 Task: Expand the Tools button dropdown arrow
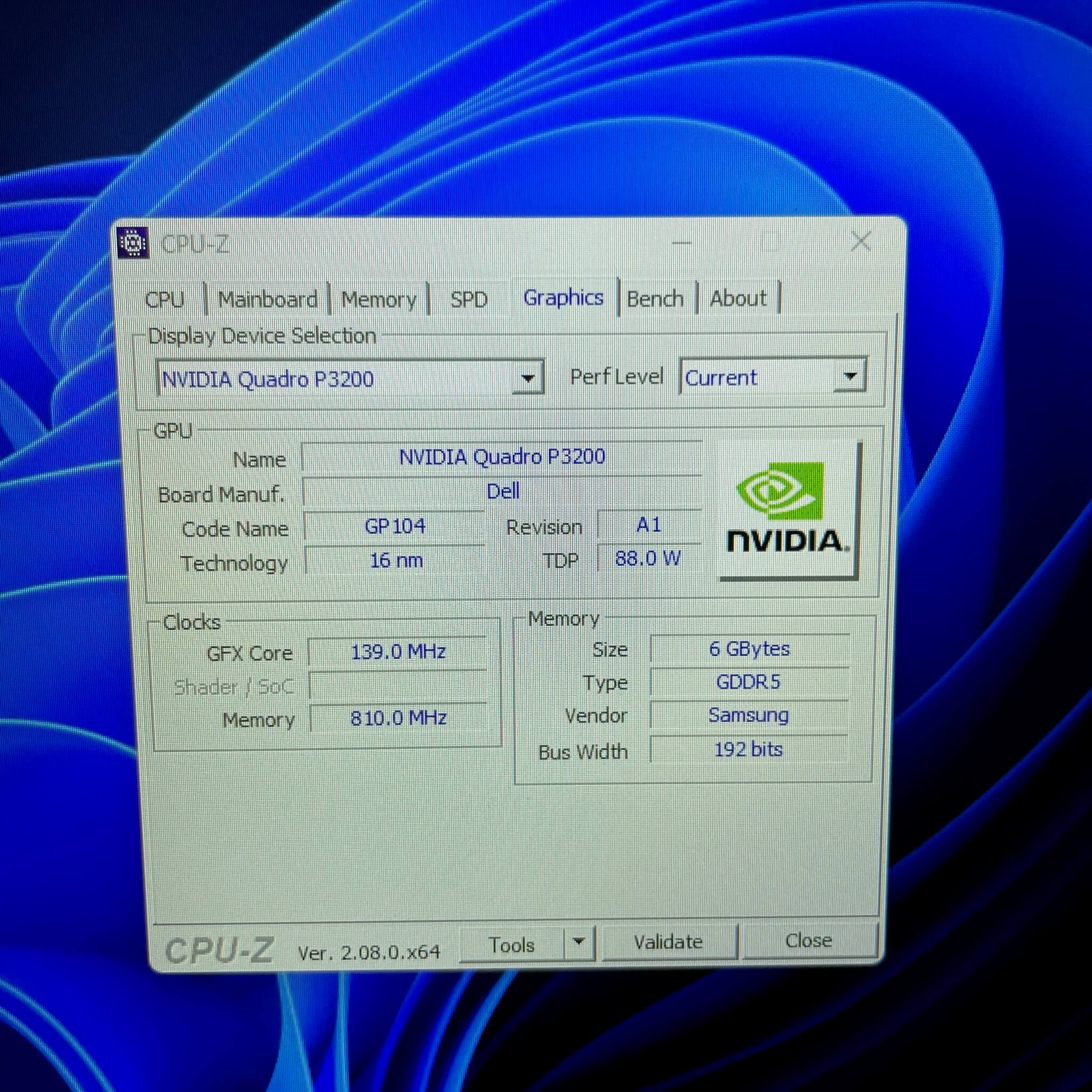[x=578, y=942]
